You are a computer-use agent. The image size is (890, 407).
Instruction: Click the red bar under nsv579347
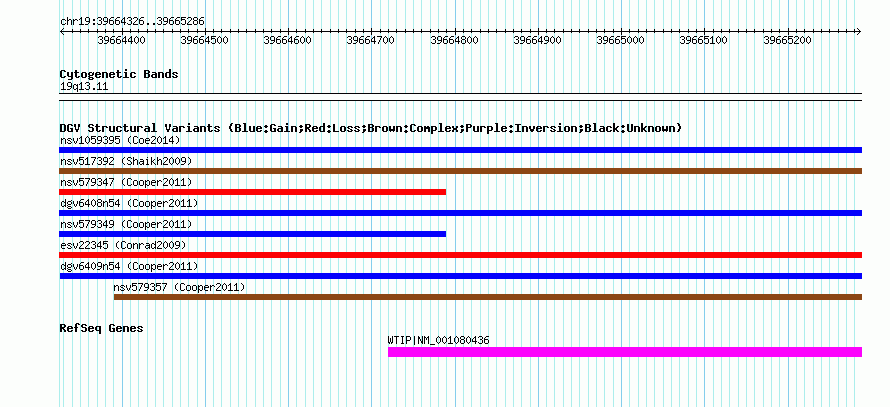click(x=253, y=192)
